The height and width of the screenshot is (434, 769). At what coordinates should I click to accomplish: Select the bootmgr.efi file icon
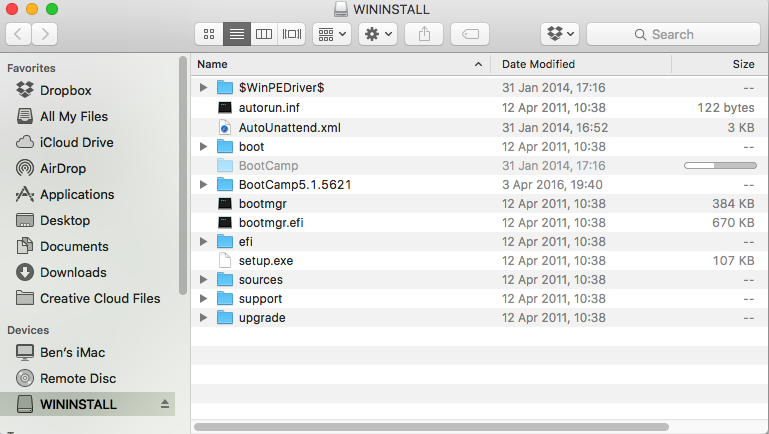click(225, 223)
